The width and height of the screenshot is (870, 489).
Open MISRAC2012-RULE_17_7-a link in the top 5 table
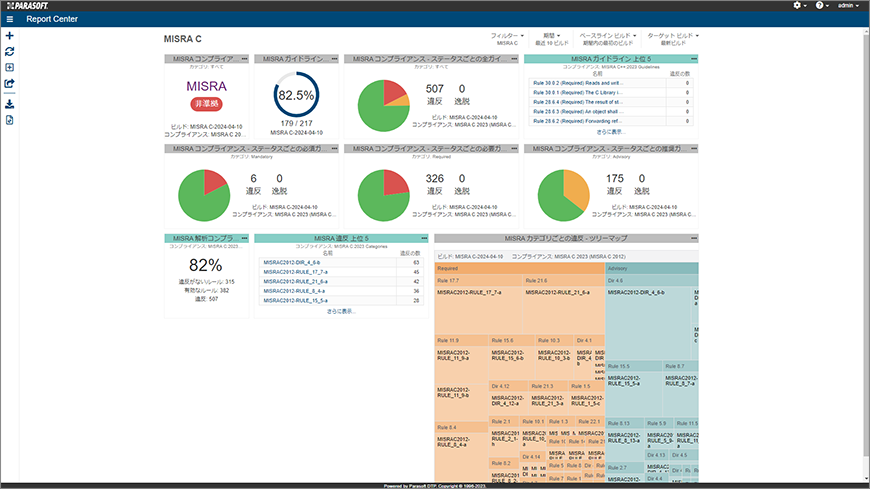pos(296,272)
